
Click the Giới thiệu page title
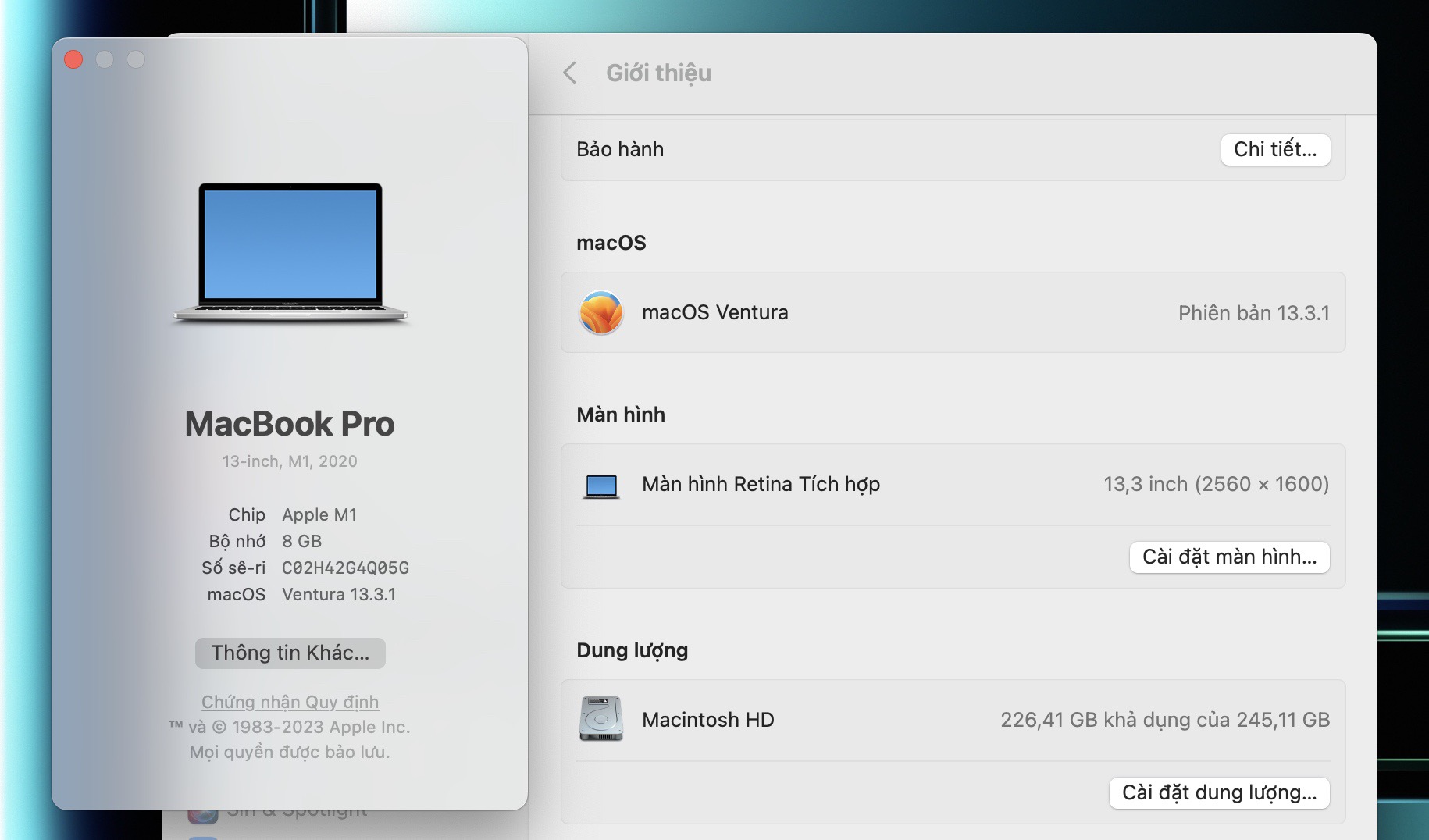coord(658,73)
